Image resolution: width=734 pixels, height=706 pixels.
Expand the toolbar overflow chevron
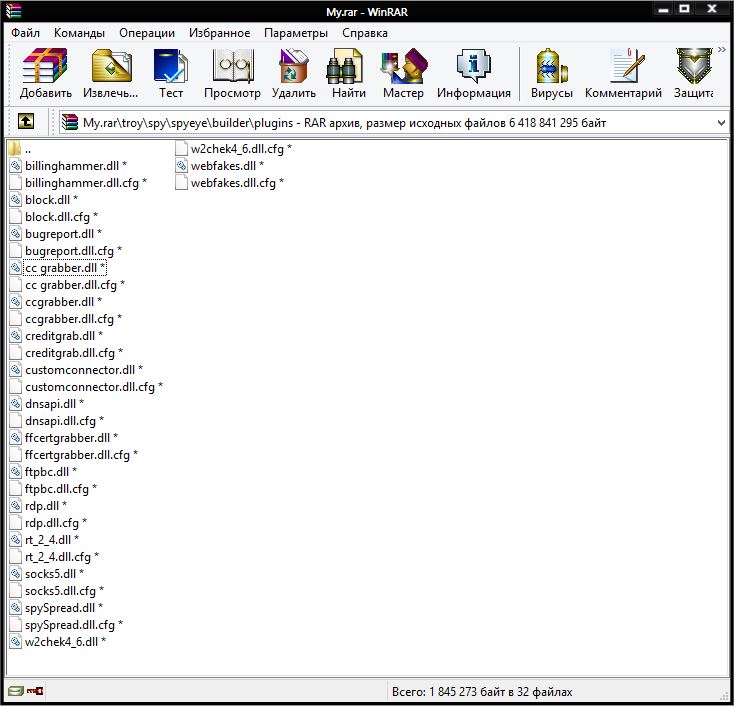721,50
